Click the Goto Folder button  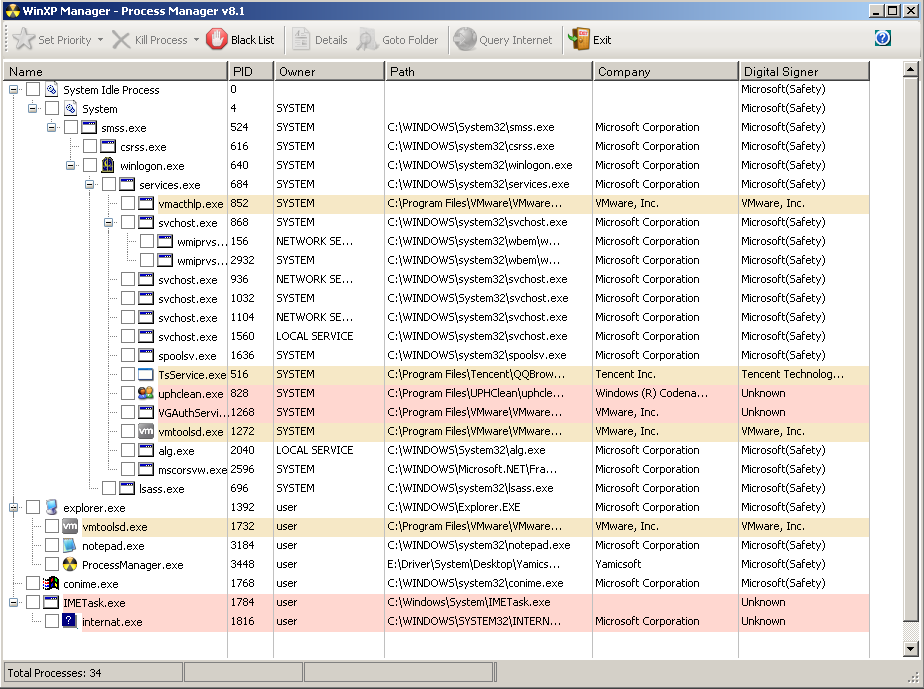click(x=398, y=40)
